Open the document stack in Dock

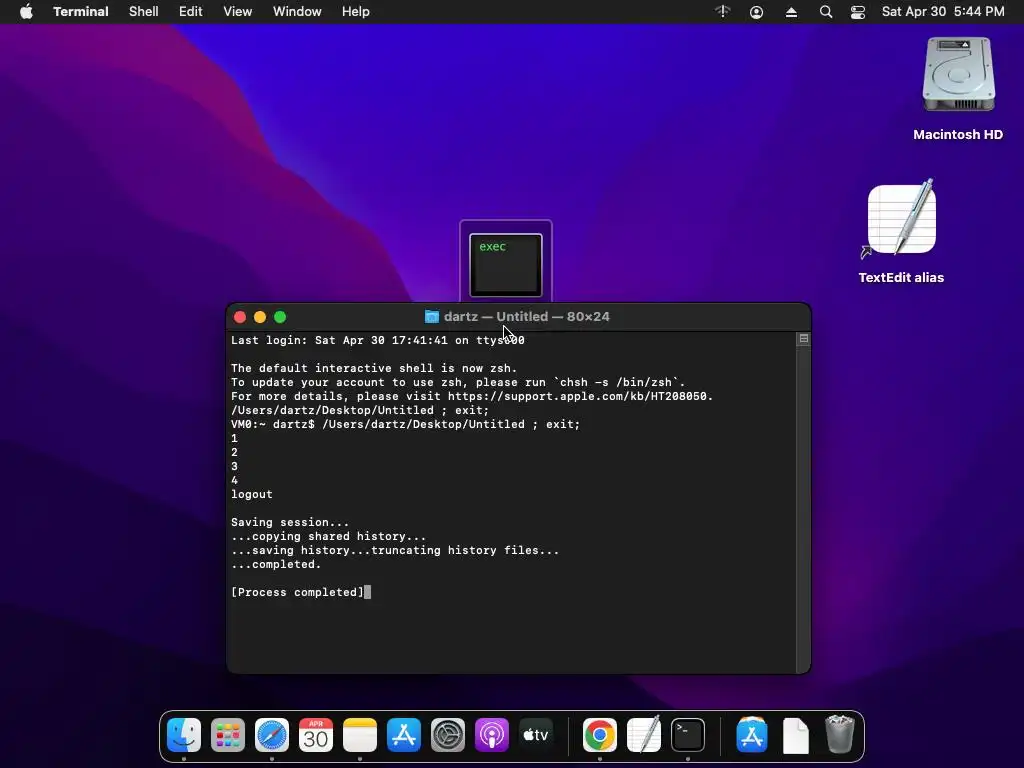click(x=795, y=735)
